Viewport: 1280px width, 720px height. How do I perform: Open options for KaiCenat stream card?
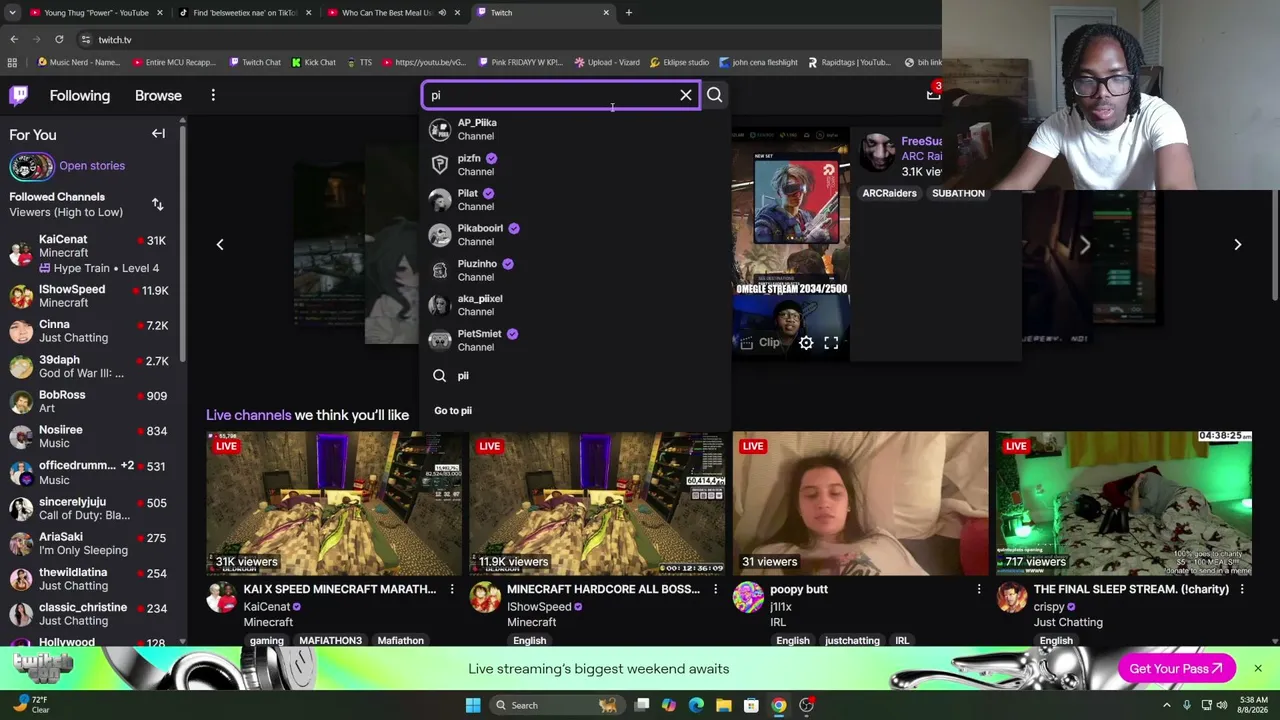click(x=452, y=590)
